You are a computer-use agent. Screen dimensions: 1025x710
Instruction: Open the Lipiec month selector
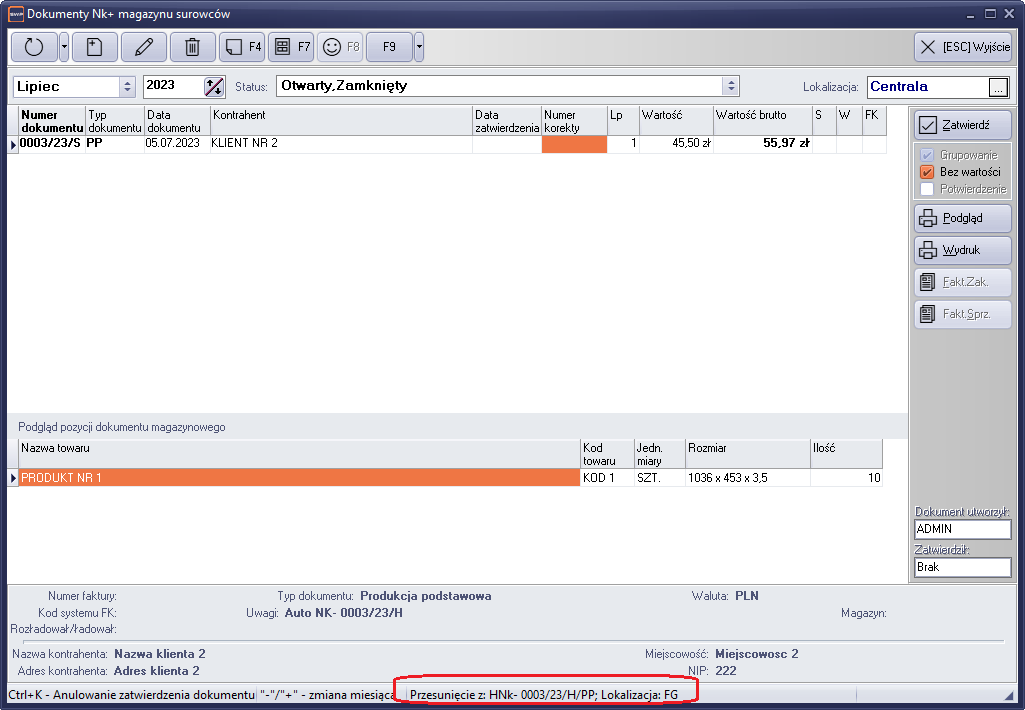pos(127,87)
